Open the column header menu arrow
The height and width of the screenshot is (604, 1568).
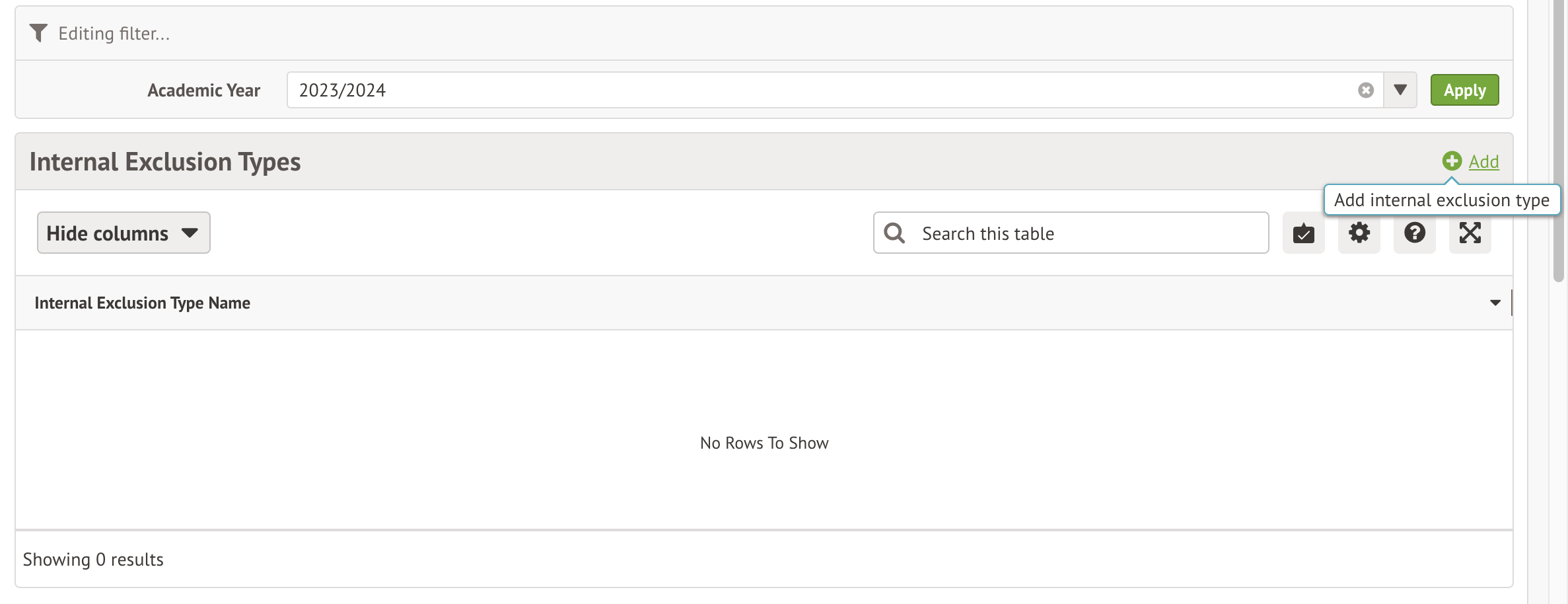point(1495,303)
